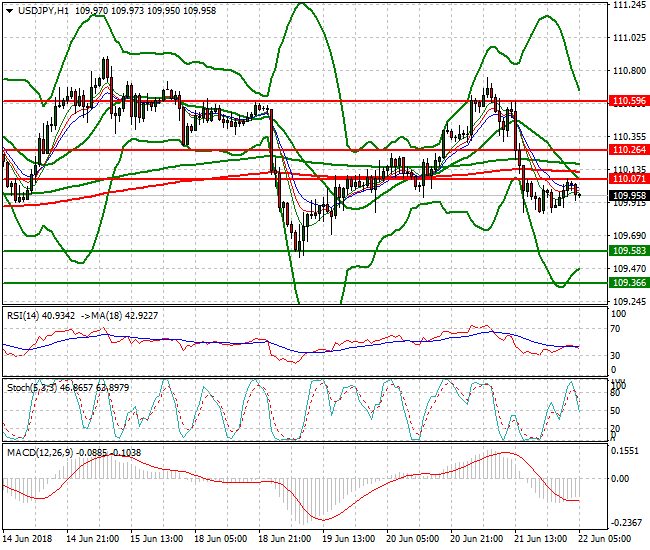Viewport: 650px width, 550px height.
Task: Click the triangle arrow beside USDJPY,H1 title
Action: (x=9, y=10)
